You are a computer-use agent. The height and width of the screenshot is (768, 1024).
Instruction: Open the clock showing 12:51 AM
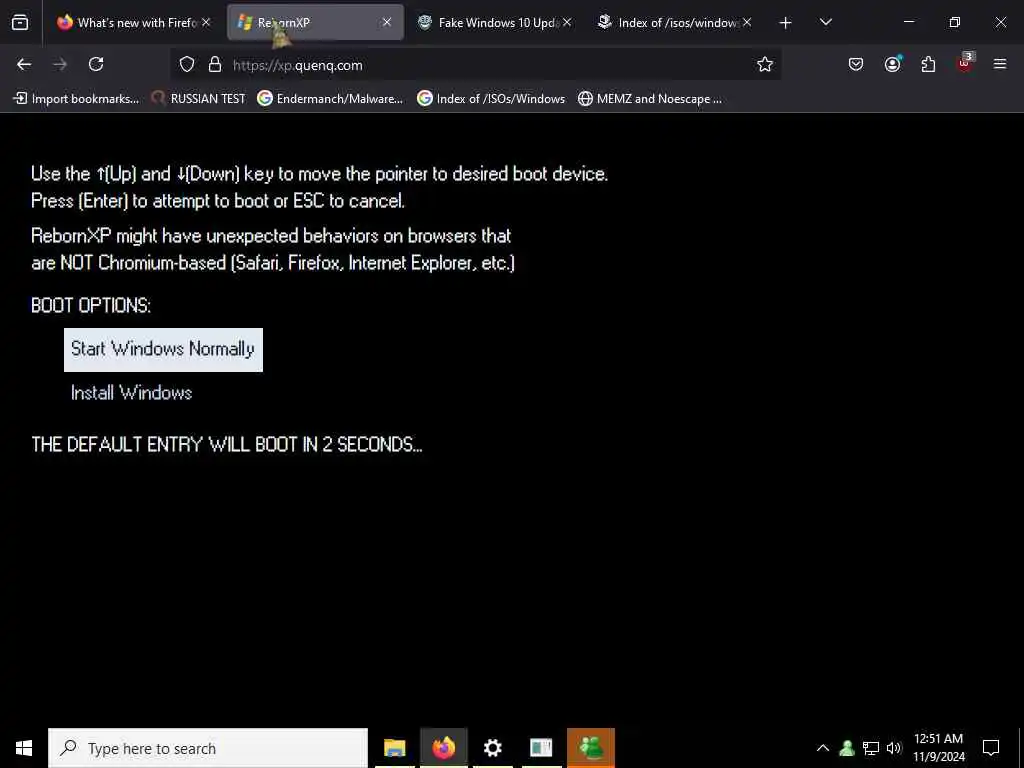click(938, 748)
